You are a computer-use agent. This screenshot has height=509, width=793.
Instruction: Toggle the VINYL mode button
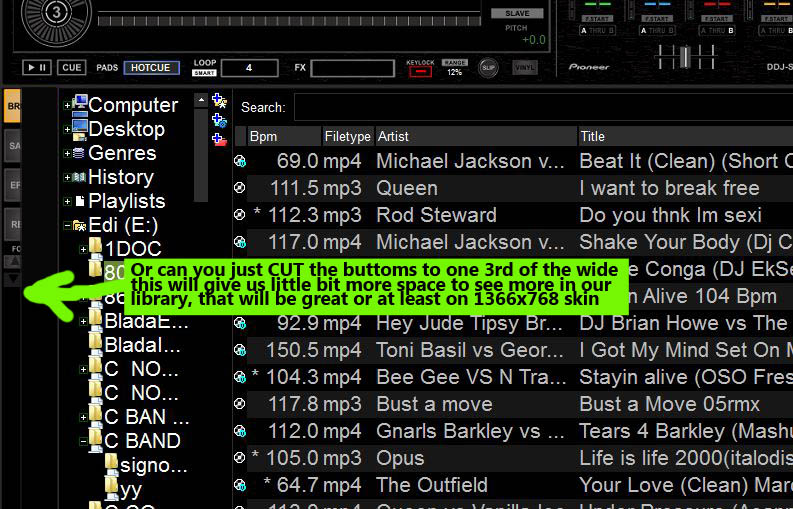click(524, 67)
